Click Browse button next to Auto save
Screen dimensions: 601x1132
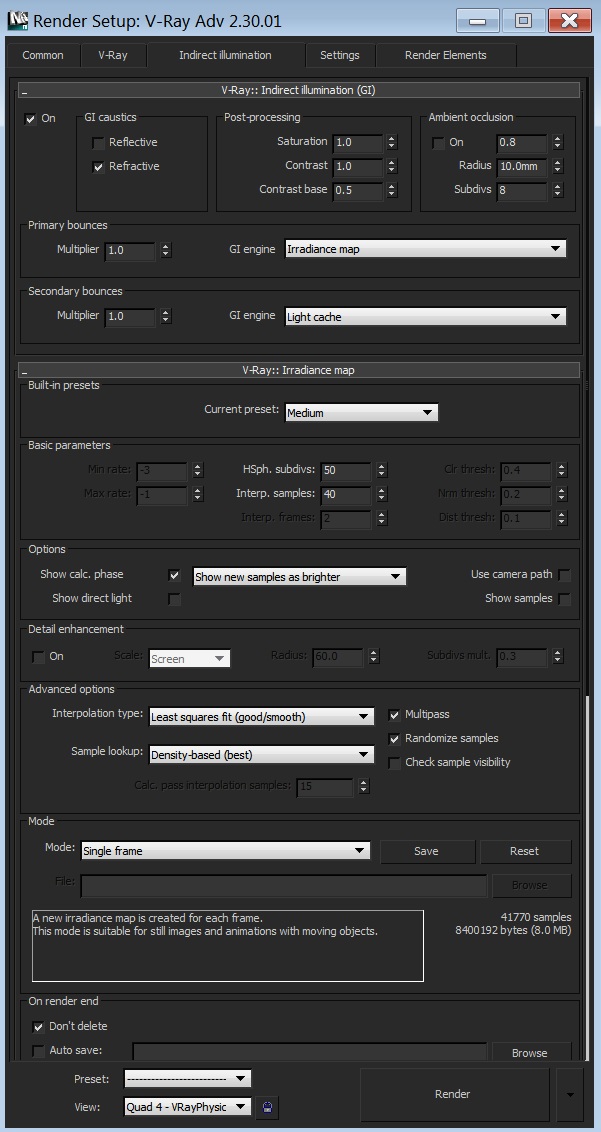(x=530, y=1053)
